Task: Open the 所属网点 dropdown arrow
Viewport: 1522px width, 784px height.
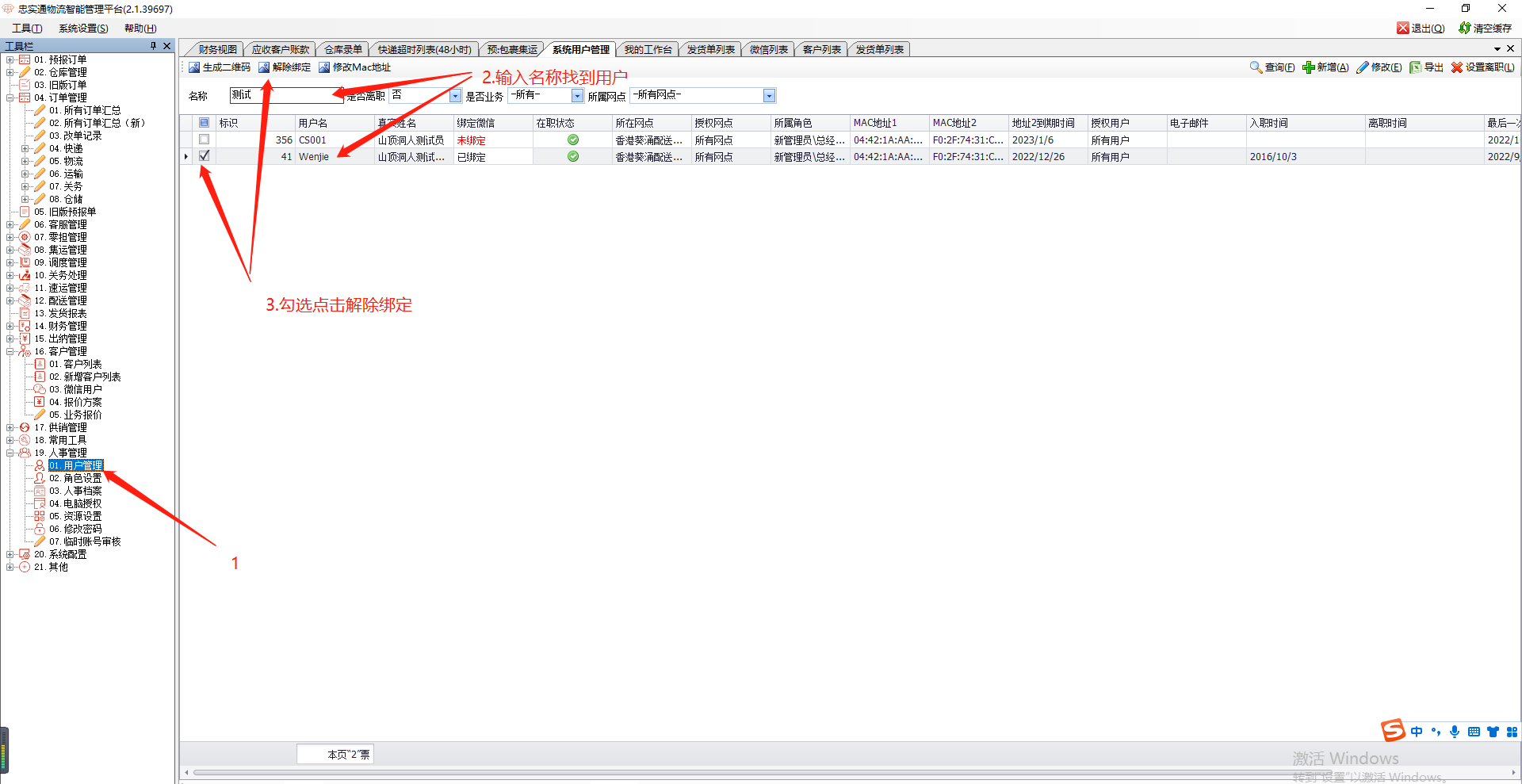Action: 768,96
